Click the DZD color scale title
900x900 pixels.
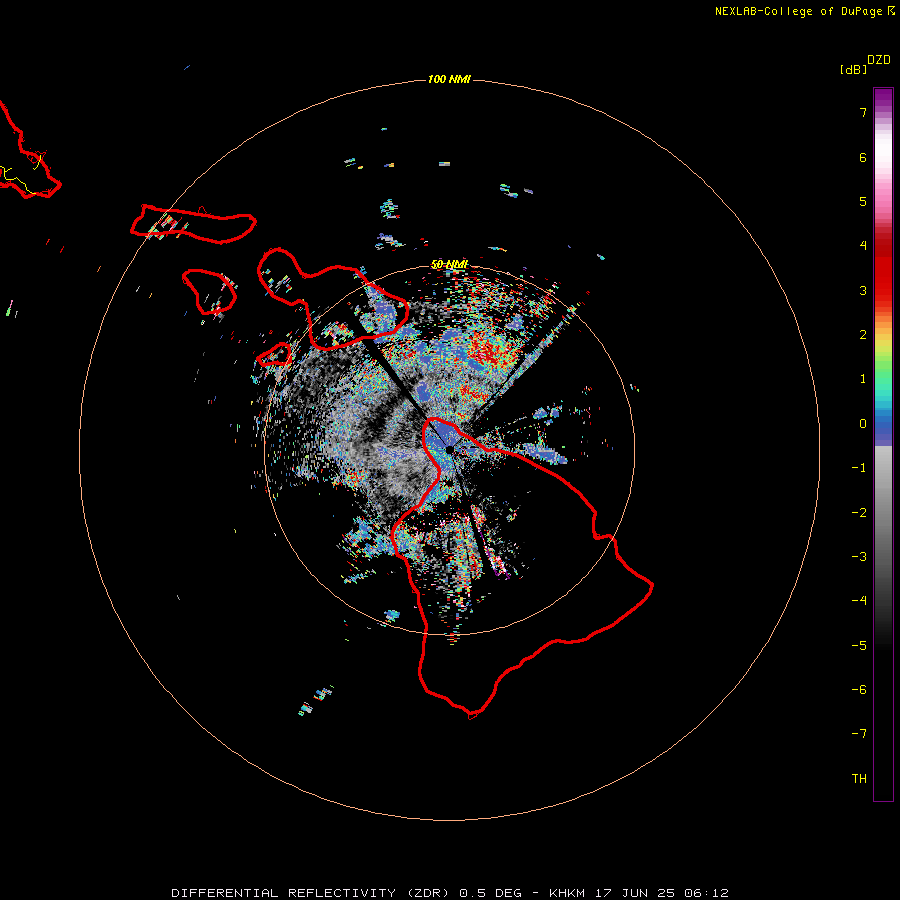click(x=879, y=60)
